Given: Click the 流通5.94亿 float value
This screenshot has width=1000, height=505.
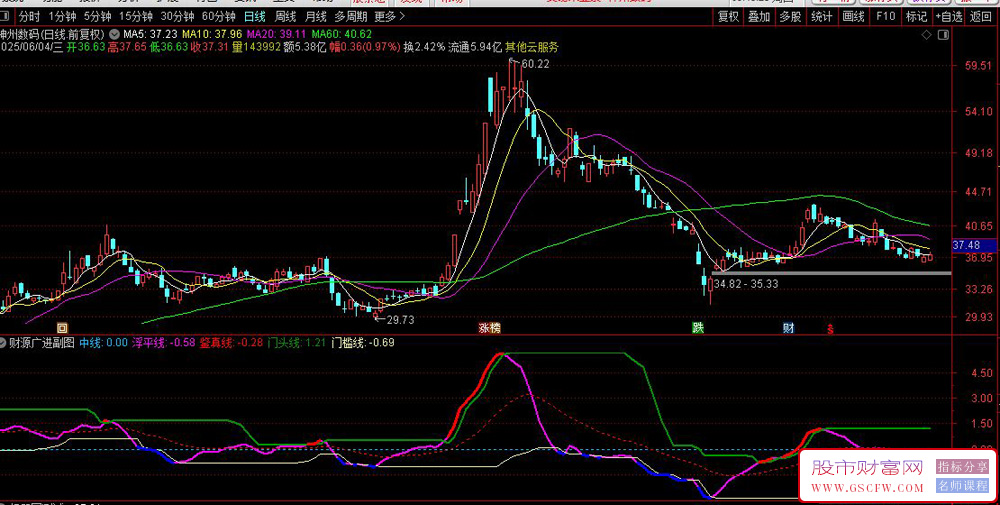Looking at the screenshot, I should [475, 47].
